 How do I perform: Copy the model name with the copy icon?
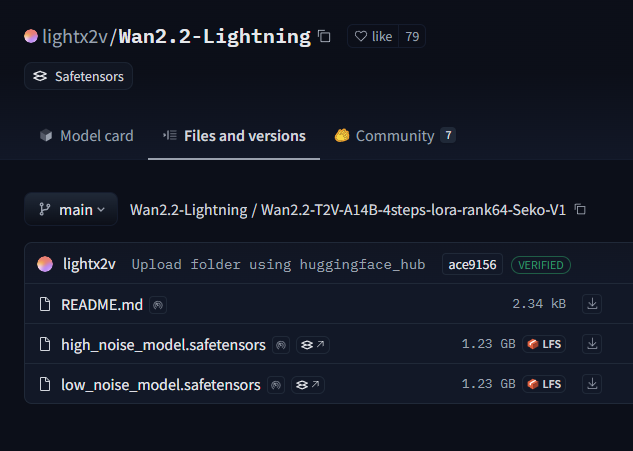[x=324, y=36]
